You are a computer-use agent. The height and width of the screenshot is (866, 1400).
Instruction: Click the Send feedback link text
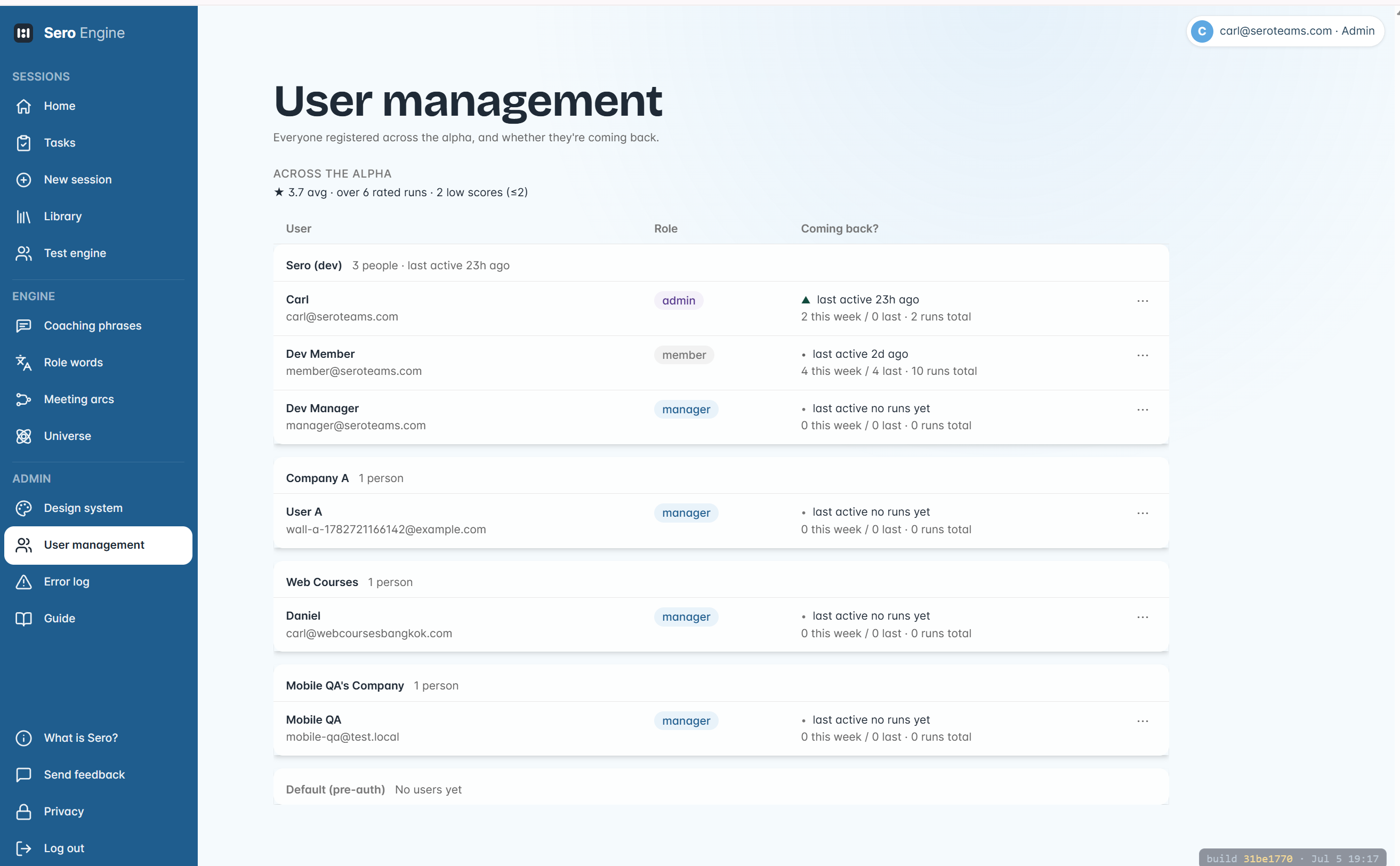coord(84,775)
